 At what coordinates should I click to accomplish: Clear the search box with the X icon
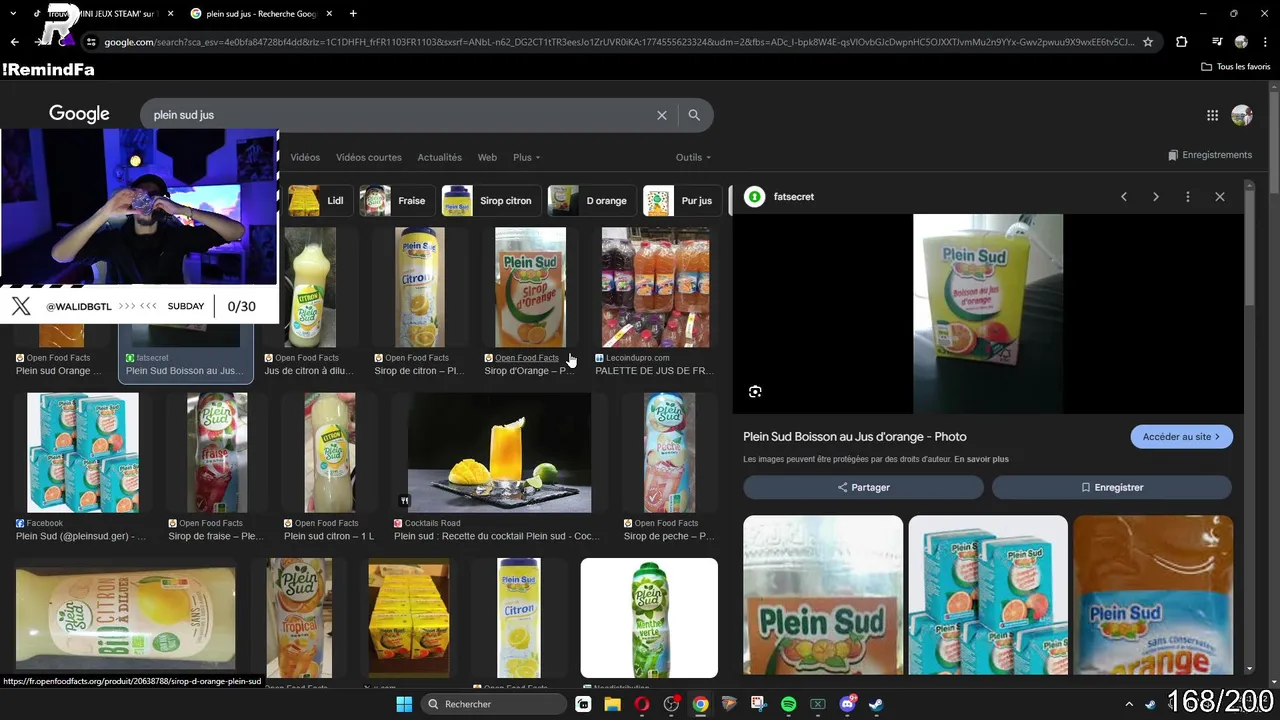coord(661,115)
